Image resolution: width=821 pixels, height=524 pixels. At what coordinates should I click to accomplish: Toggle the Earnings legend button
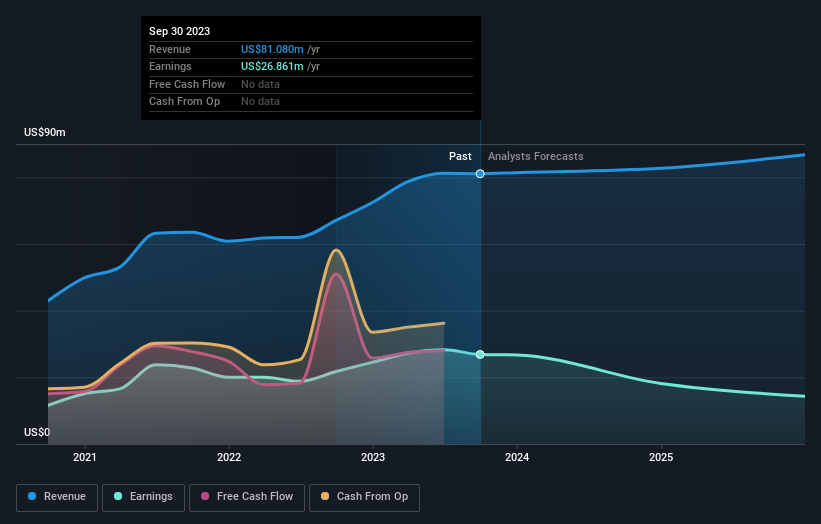tap(143, 497)
